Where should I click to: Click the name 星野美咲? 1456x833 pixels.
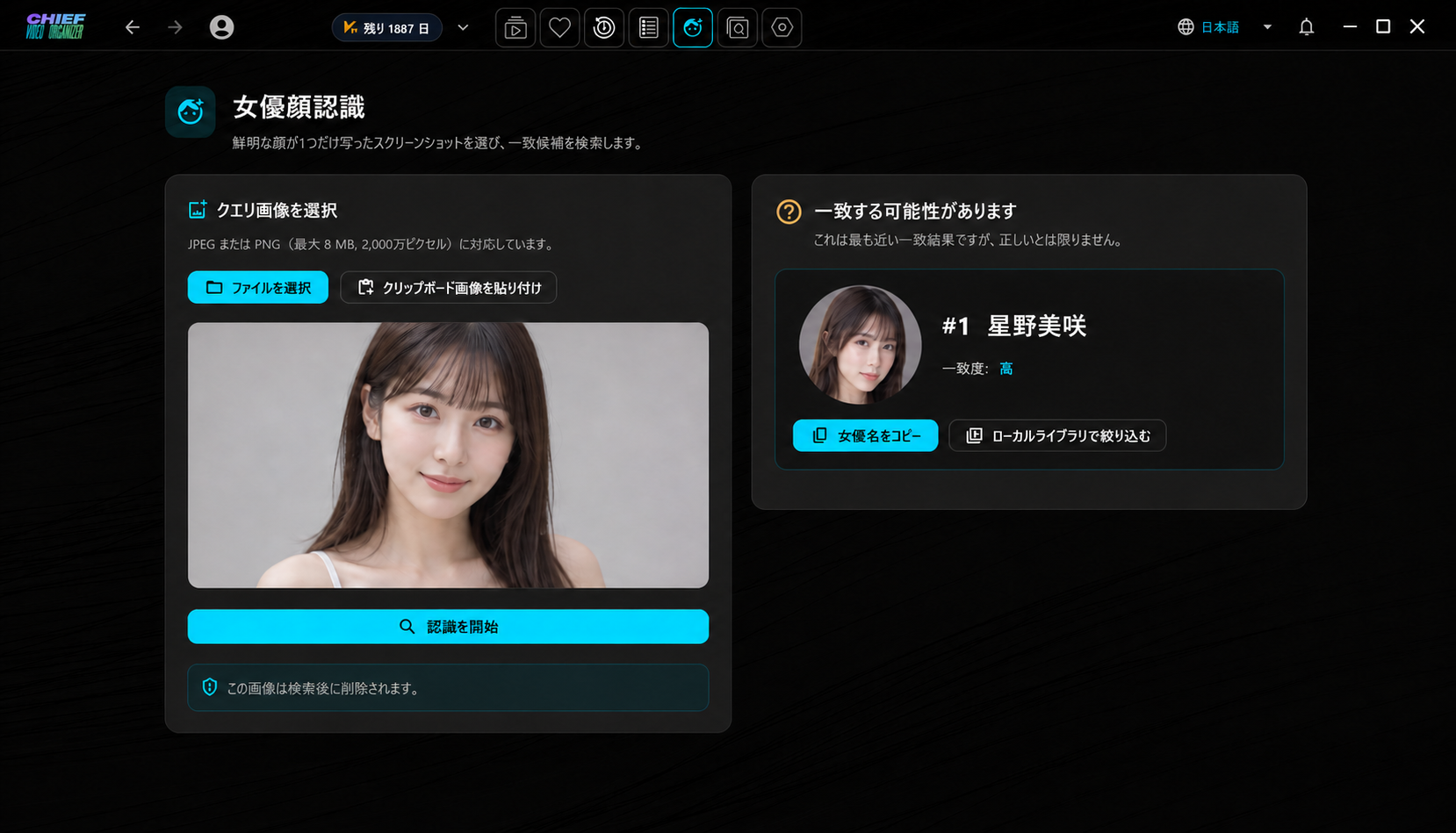coord(1037,326)
